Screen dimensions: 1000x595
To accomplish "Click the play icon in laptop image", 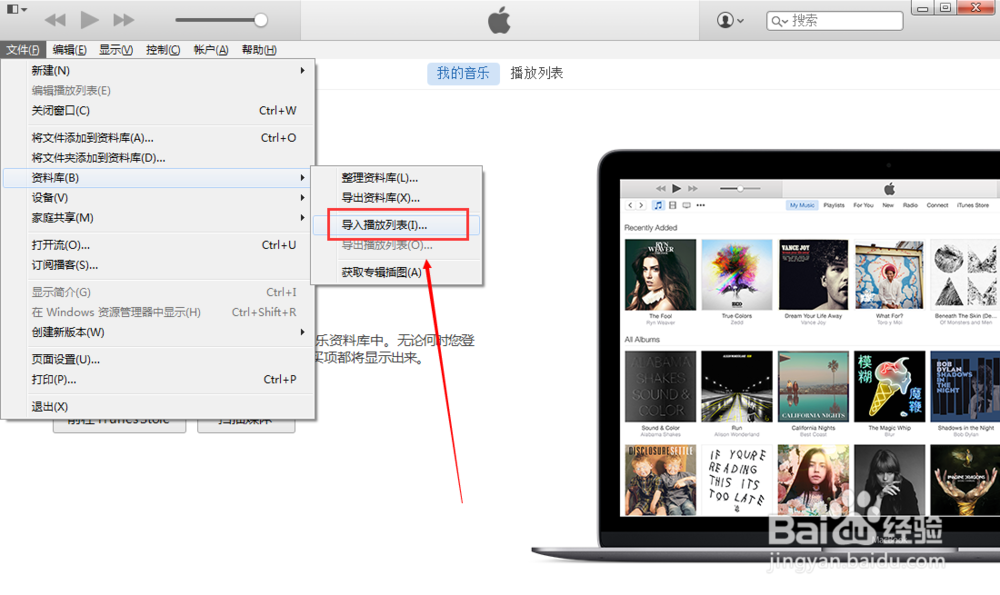I will (x=677, y=188).
